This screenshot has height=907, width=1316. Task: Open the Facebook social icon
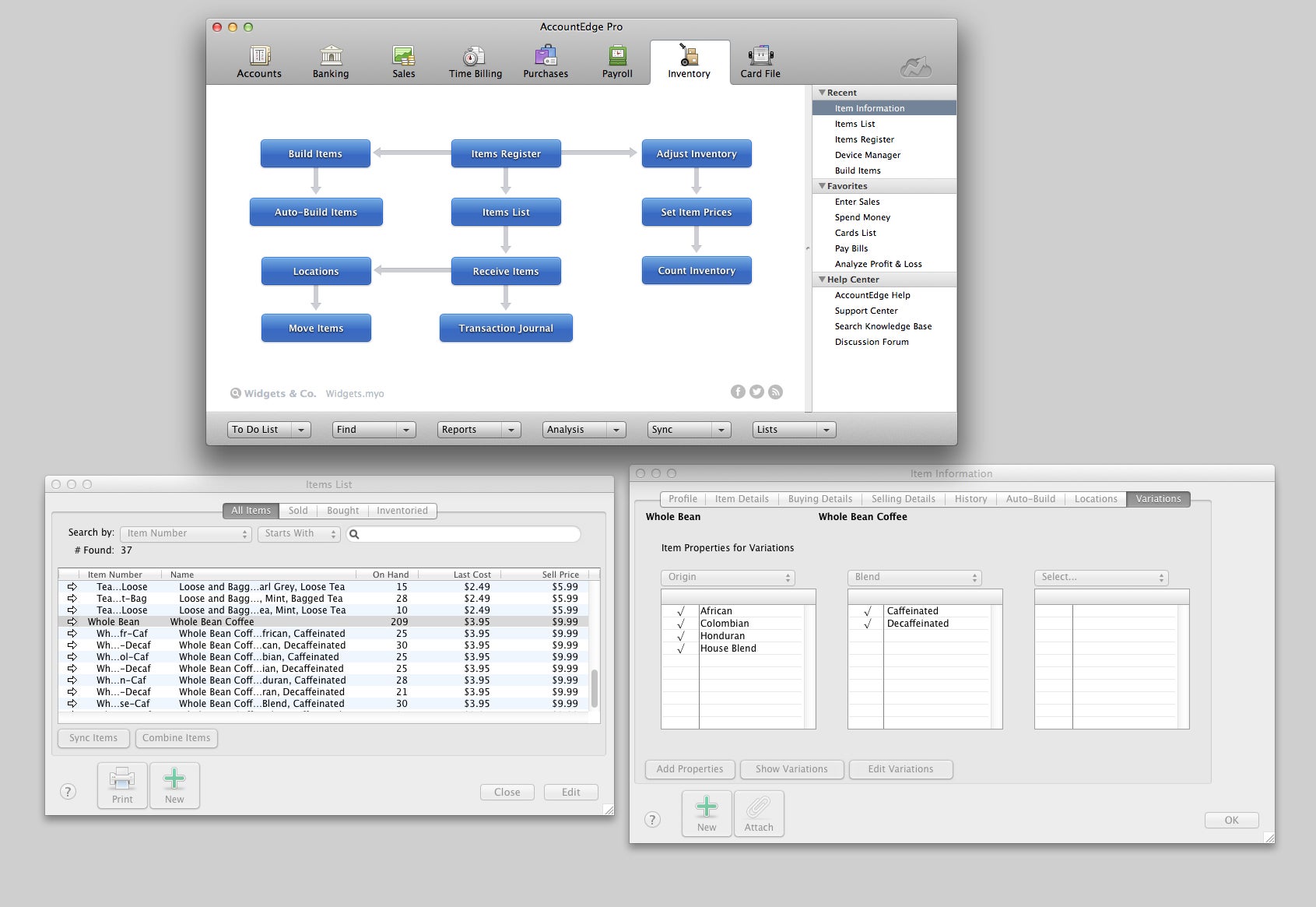pyautogui.click(x=738, y=392)
